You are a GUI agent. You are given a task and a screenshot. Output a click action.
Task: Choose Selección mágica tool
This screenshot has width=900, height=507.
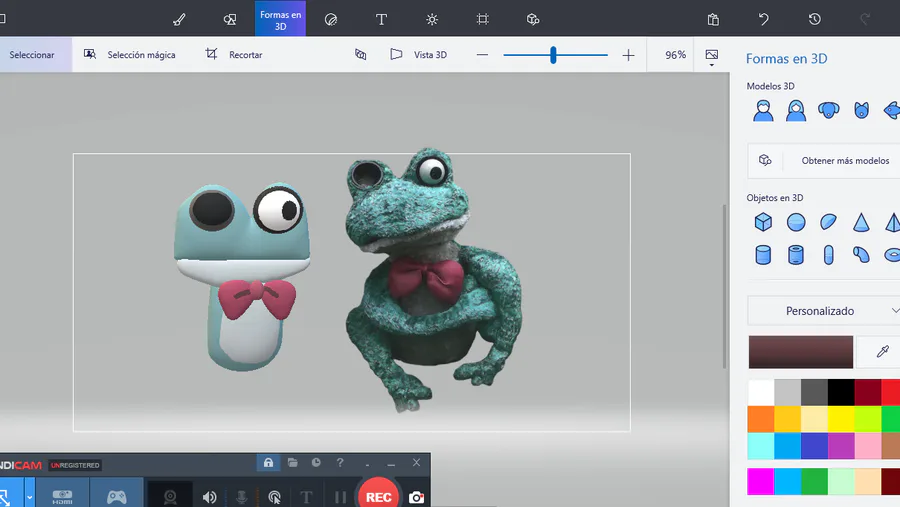[130, 55]
